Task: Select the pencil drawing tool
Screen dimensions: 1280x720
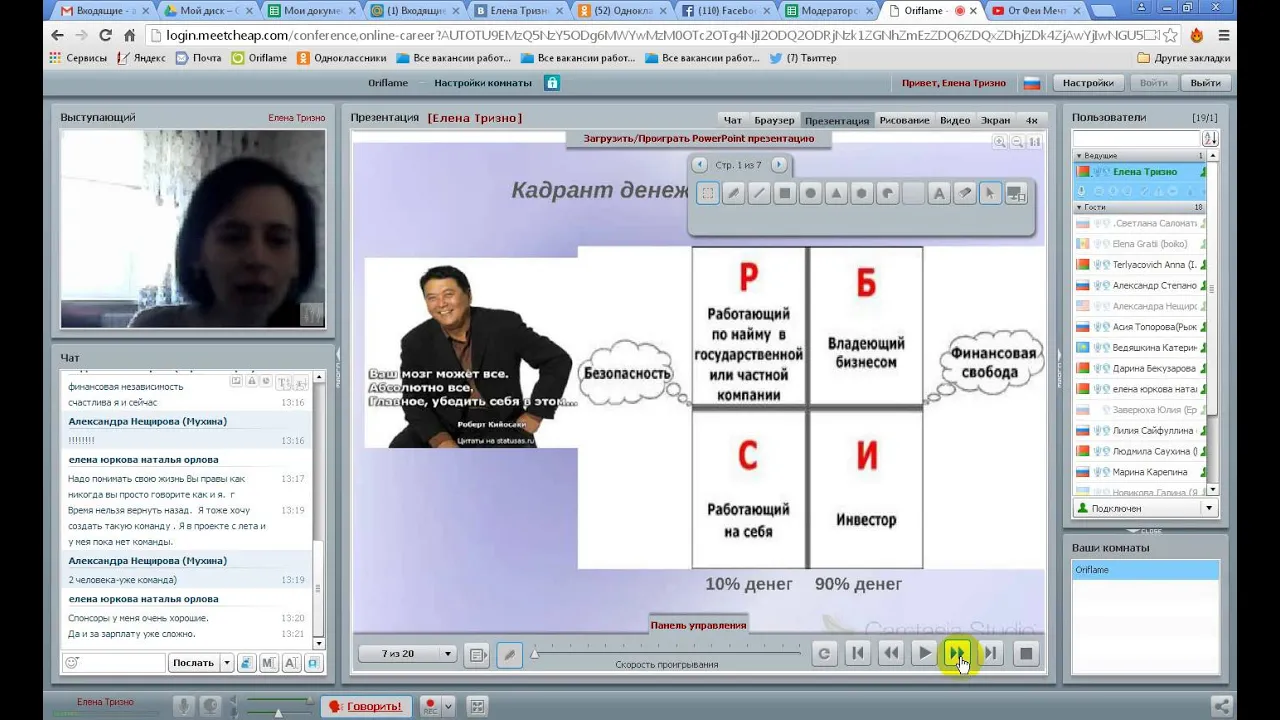Action: [x=733, y=194]
